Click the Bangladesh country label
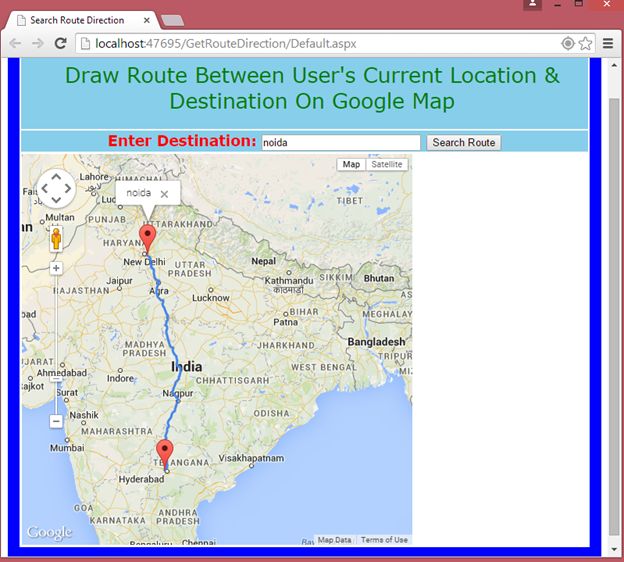The image size is (624, 562). (x=376, y=342)
